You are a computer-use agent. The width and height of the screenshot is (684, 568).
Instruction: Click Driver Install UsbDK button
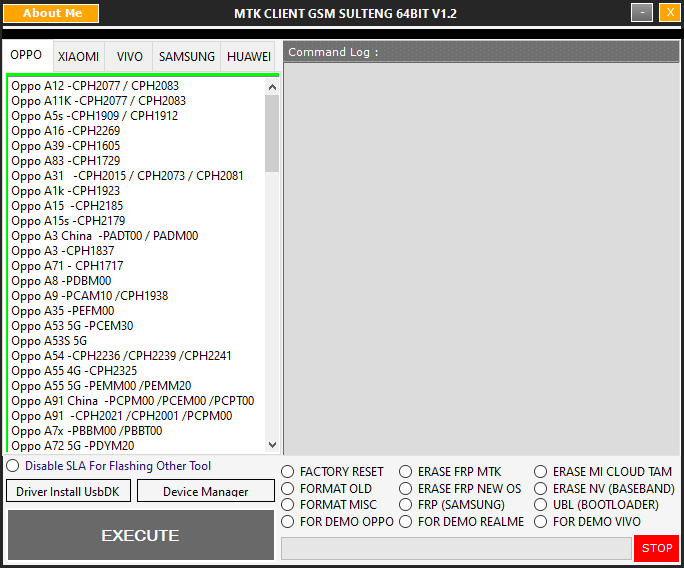(x=68, y=492)
